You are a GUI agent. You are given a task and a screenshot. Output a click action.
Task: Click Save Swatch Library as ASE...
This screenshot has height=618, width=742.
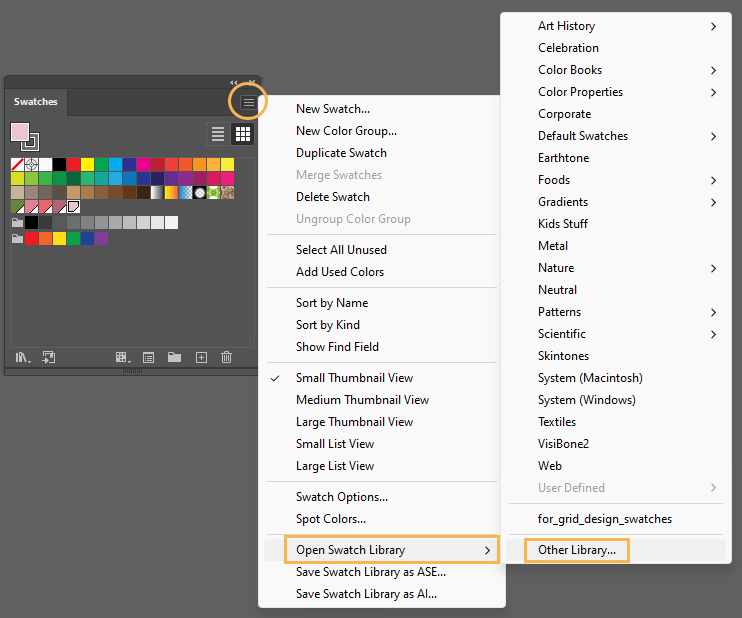coord(371,572)
